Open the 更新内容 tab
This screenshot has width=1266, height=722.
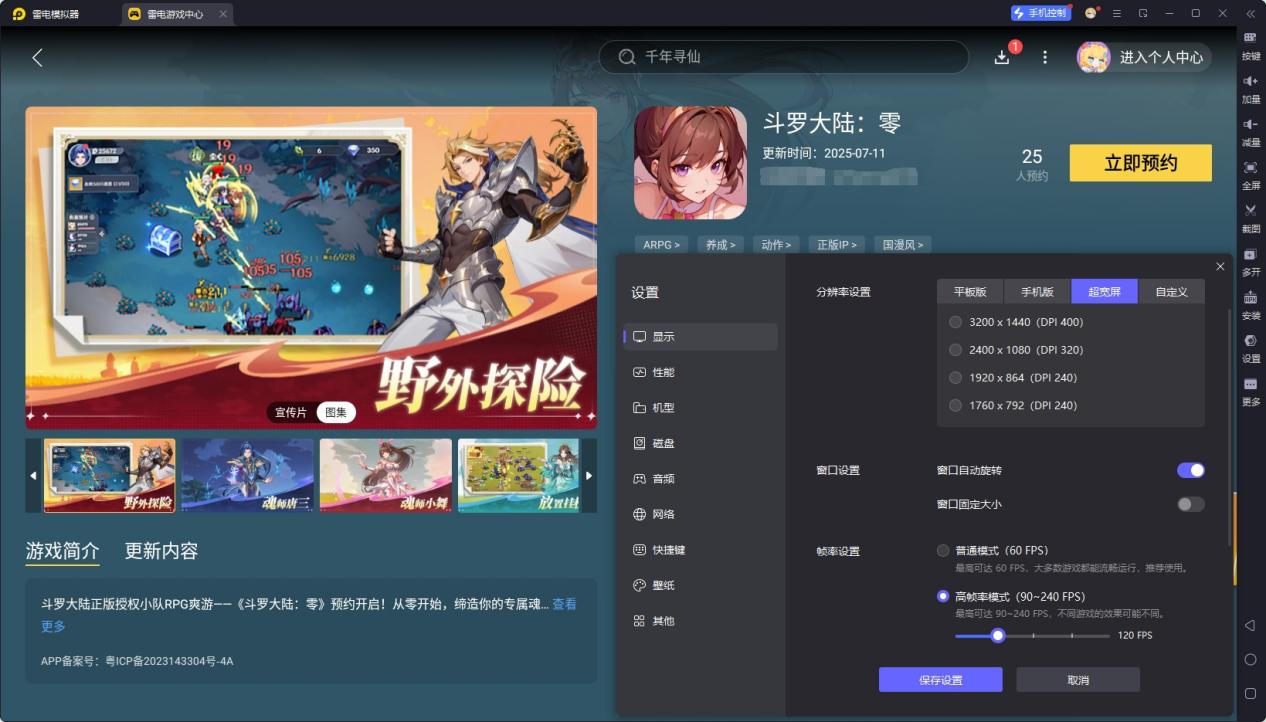click(x=161, y=551)
